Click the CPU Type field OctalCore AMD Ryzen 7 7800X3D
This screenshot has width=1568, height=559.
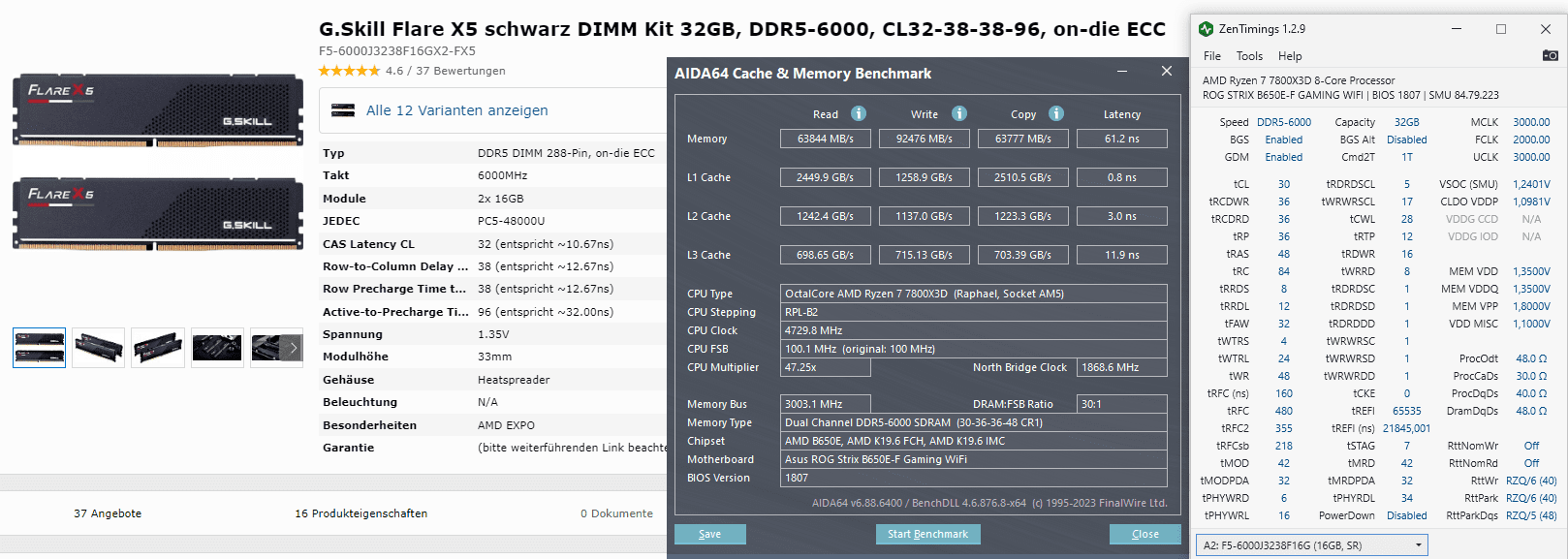(974, 294)
